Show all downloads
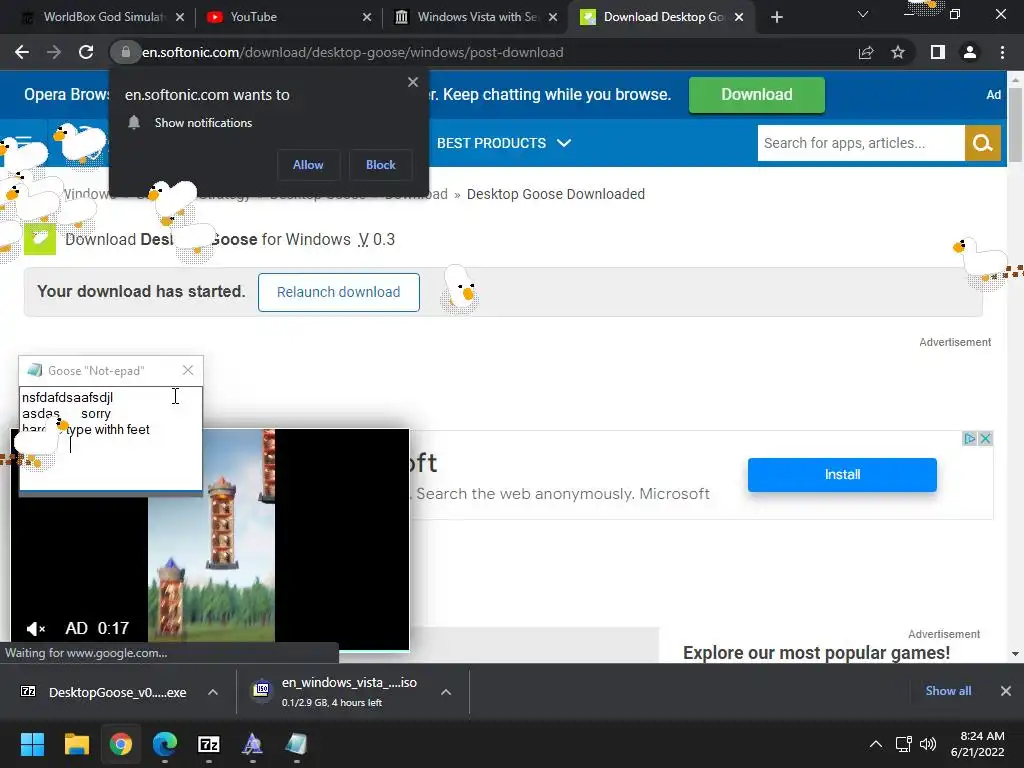Viewport: 1024px width, 768px height. click(948, 691)
